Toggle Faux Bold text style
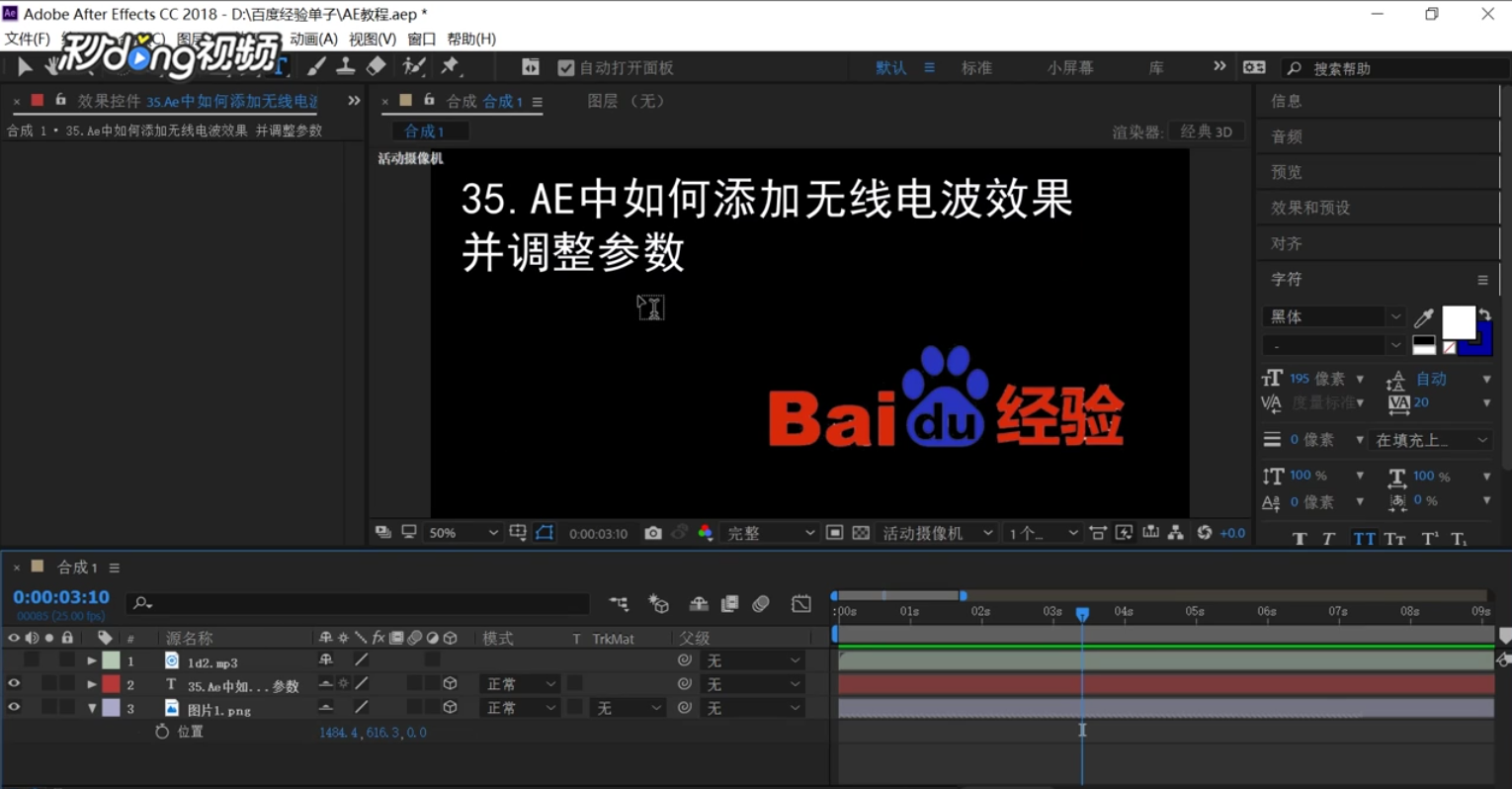Viewport: 1512px width, 789px height. (x=1300, y=539)
